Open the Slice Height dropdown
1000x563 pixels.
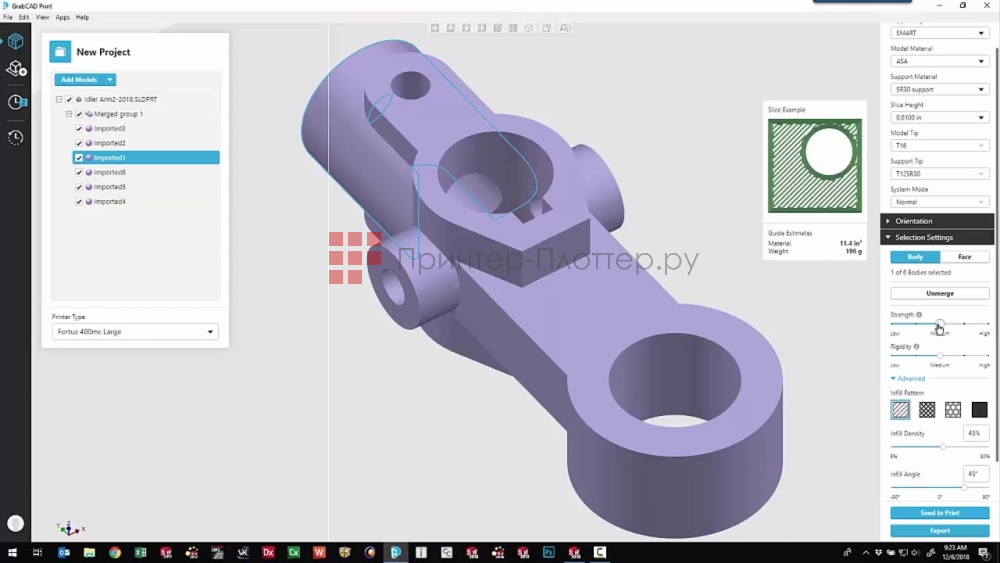click(940, 117)
